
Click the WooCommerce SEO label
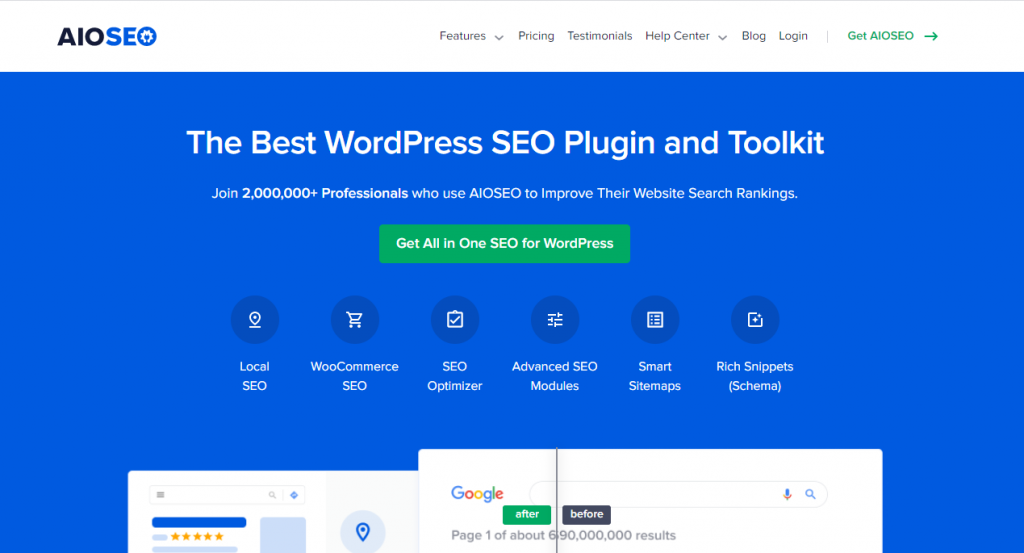(355, 376)
